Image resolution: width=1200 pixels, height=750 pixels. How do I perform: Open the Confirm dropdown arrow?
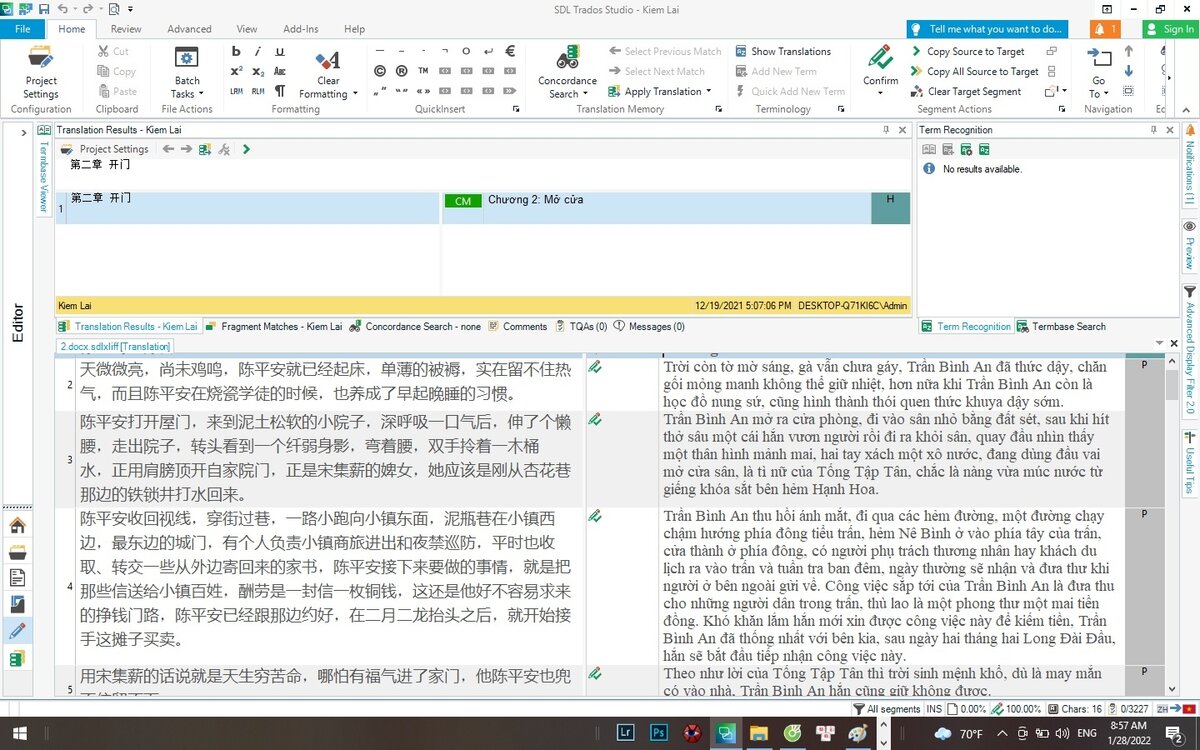880,94
